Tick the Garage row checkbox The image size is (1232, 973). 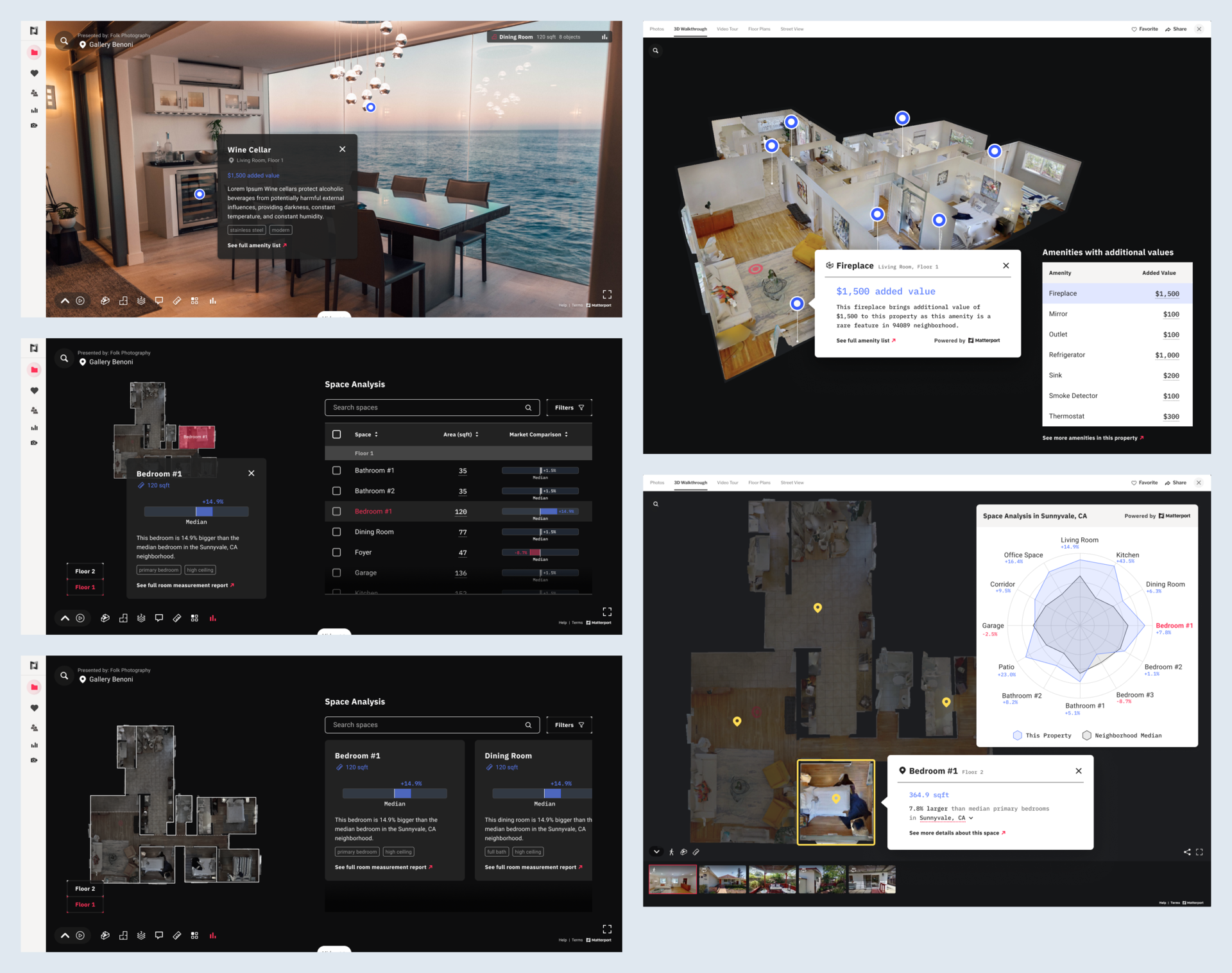(x=336, y=573)
